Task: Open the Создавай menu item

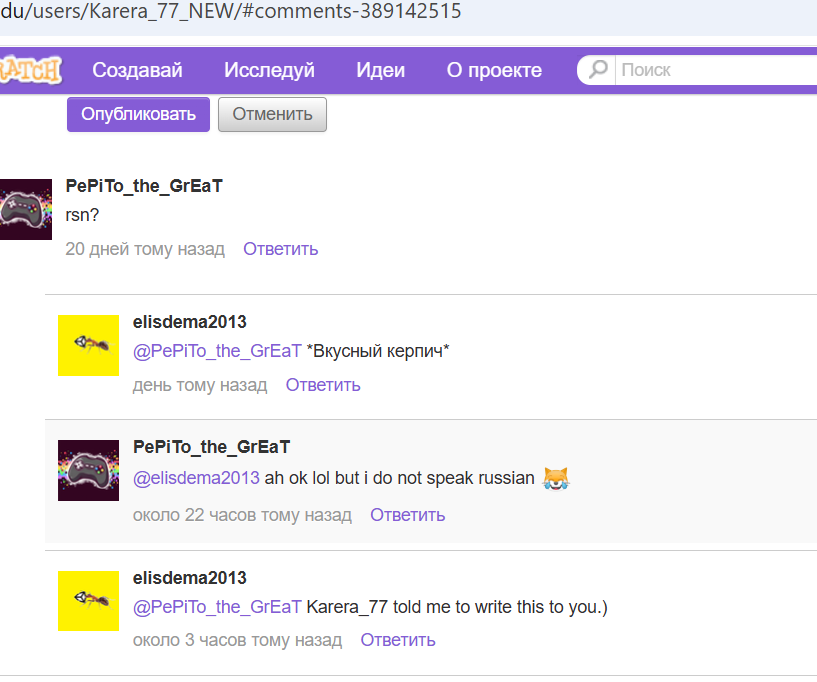Action: (x=137, y=70)
